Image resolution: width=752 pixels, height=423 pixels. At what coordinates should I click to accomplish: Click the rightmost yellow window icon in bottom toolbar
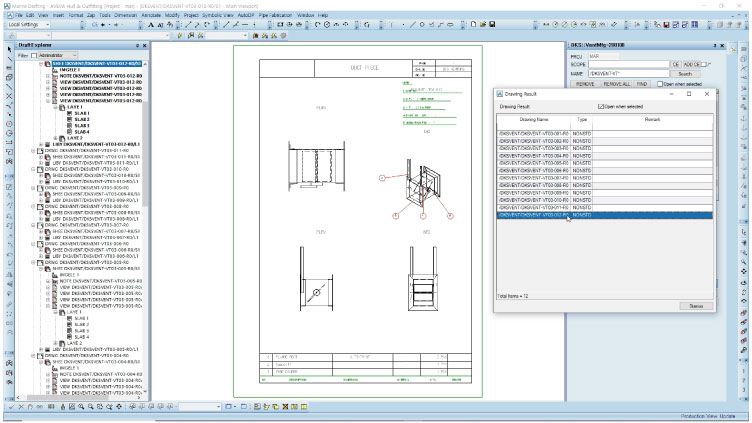[x=304, y=407]
